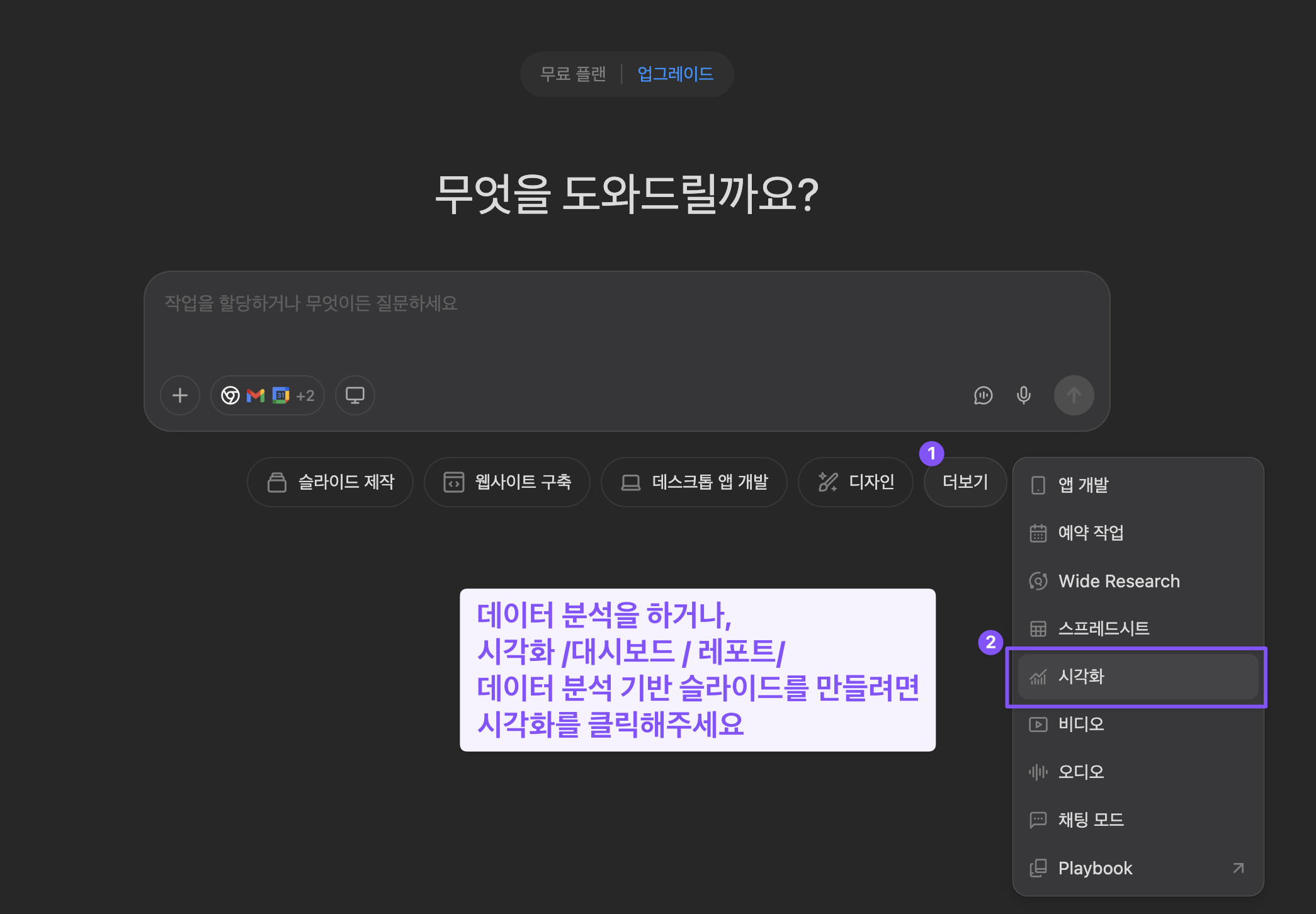This screenshot has height=914, width=1316.
Task: Click the Google Calendar connector icon
Action: (x=280, y=395)
